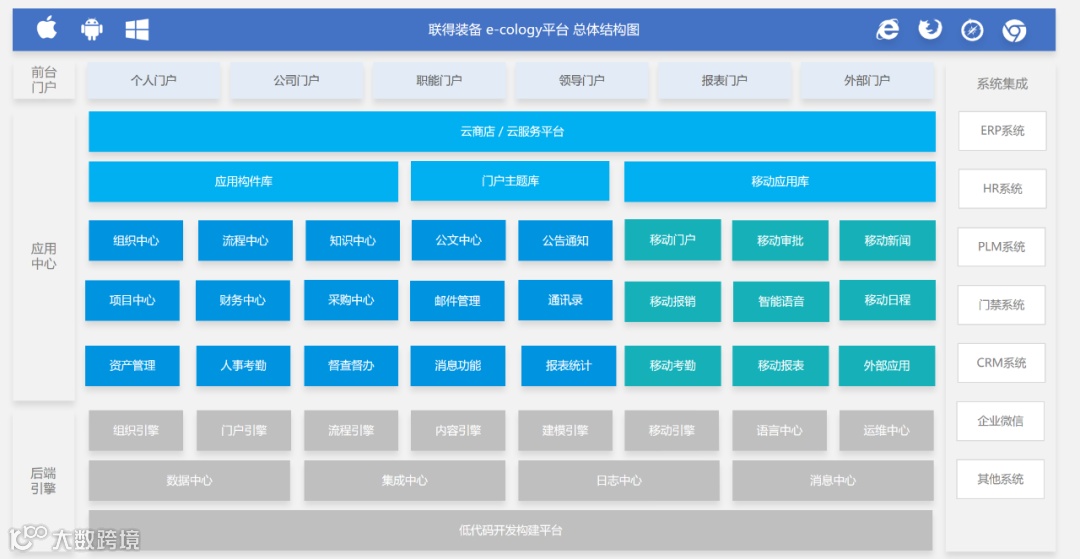The image size is (1080, 559).
Task: Click the 移动审批 tile
Action: point(780,240)
